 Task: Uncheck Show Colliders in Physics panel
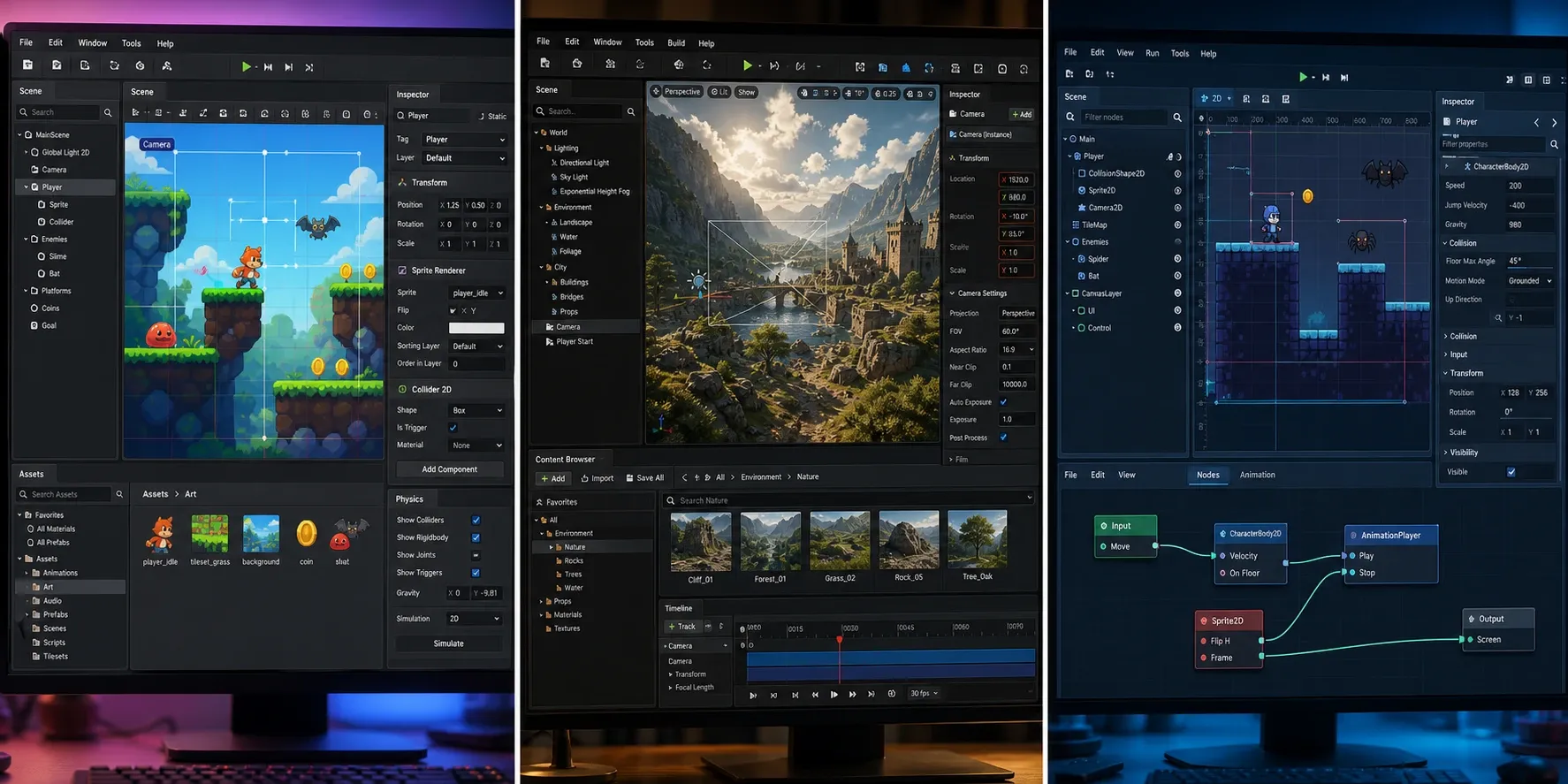(476, 520)
